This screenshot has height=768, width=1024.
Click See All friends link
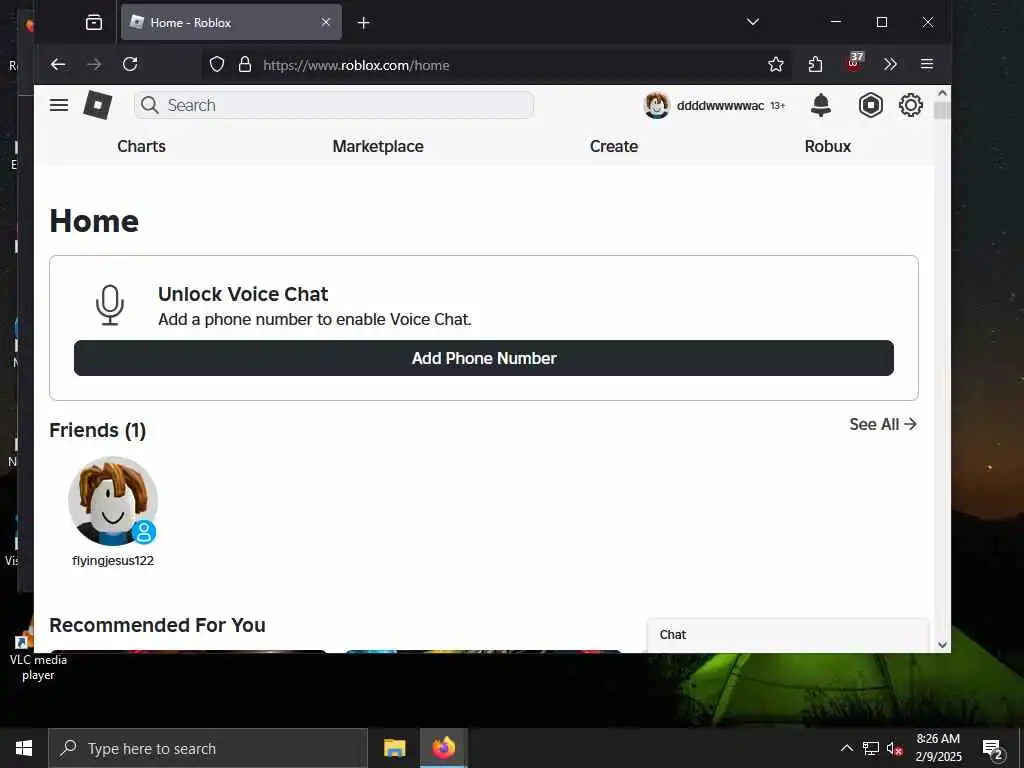point(883,424)
